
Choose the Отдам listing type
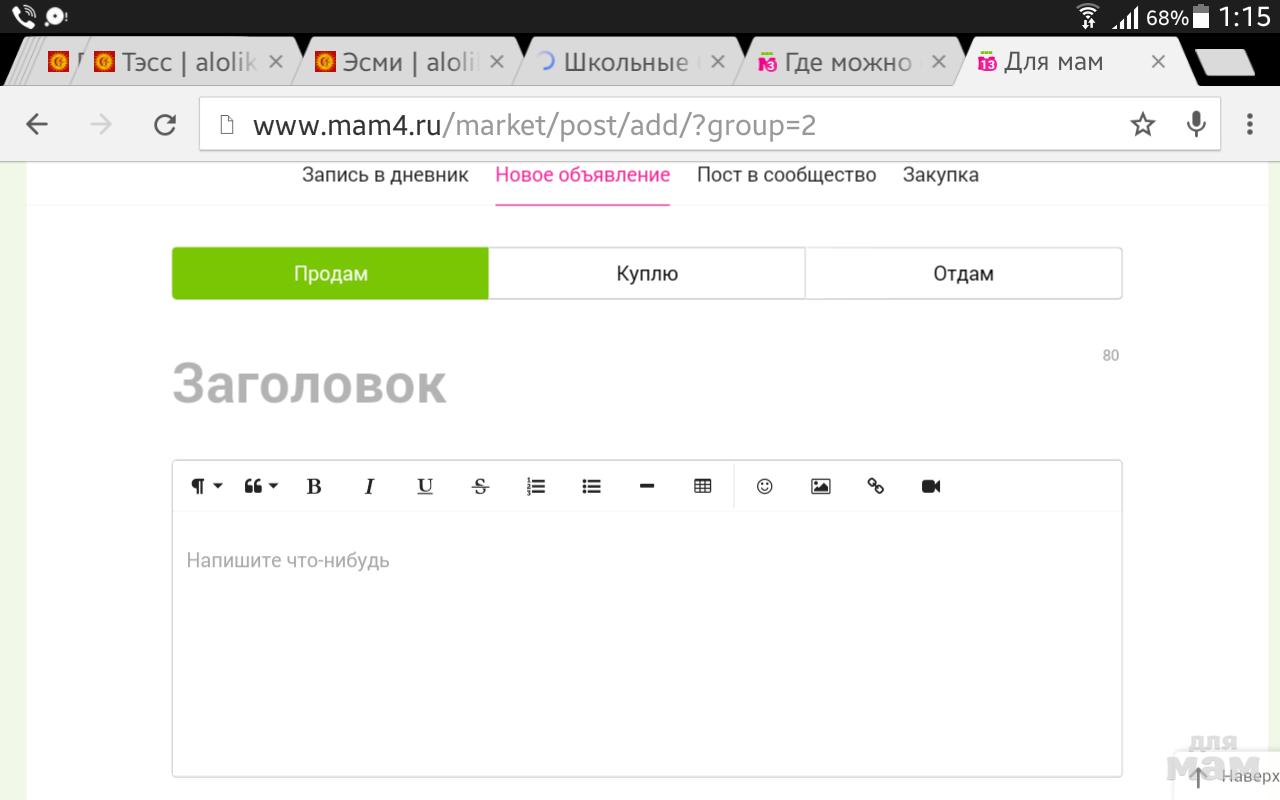click(963, 274)
